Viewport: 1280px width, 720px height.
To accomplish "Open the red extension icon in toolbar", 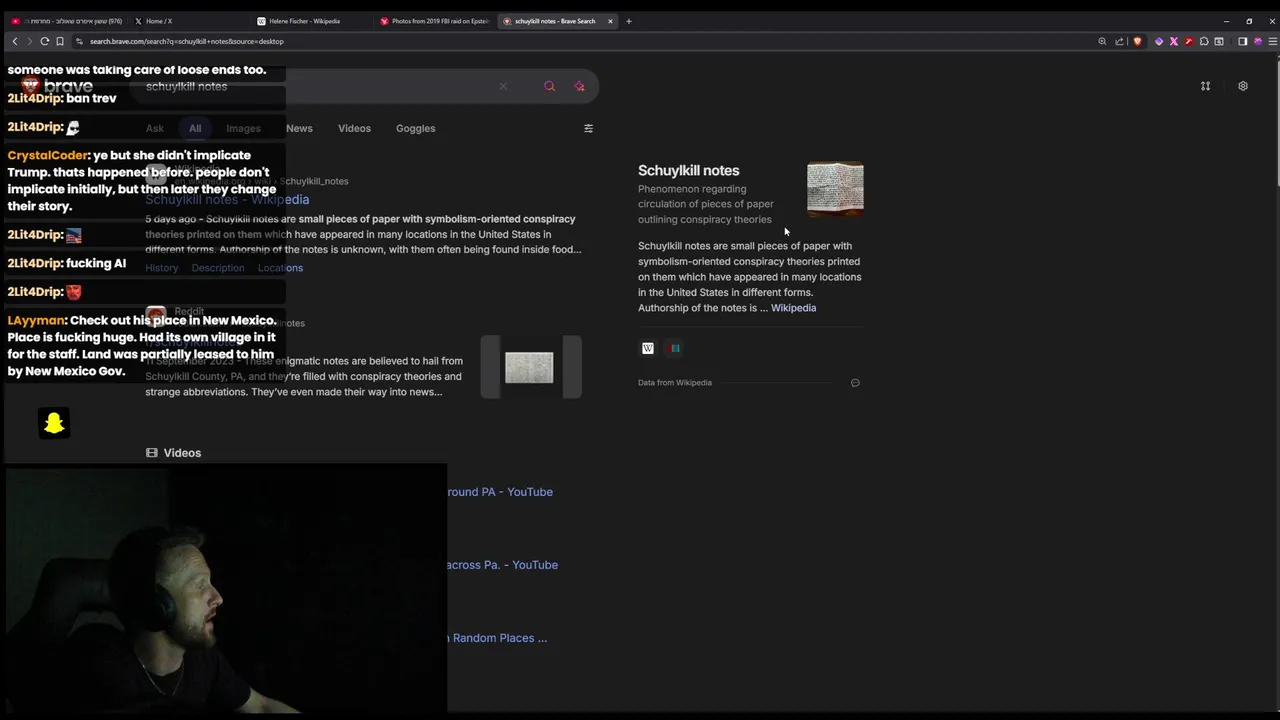I will (x=1189, y=41).
